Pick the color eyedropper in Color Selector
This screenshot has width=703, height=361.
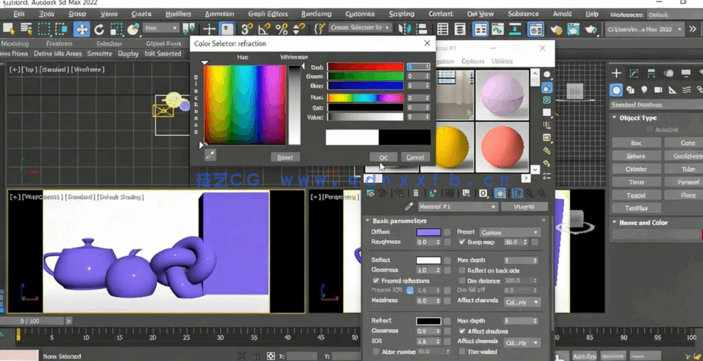tap(210, 155)
